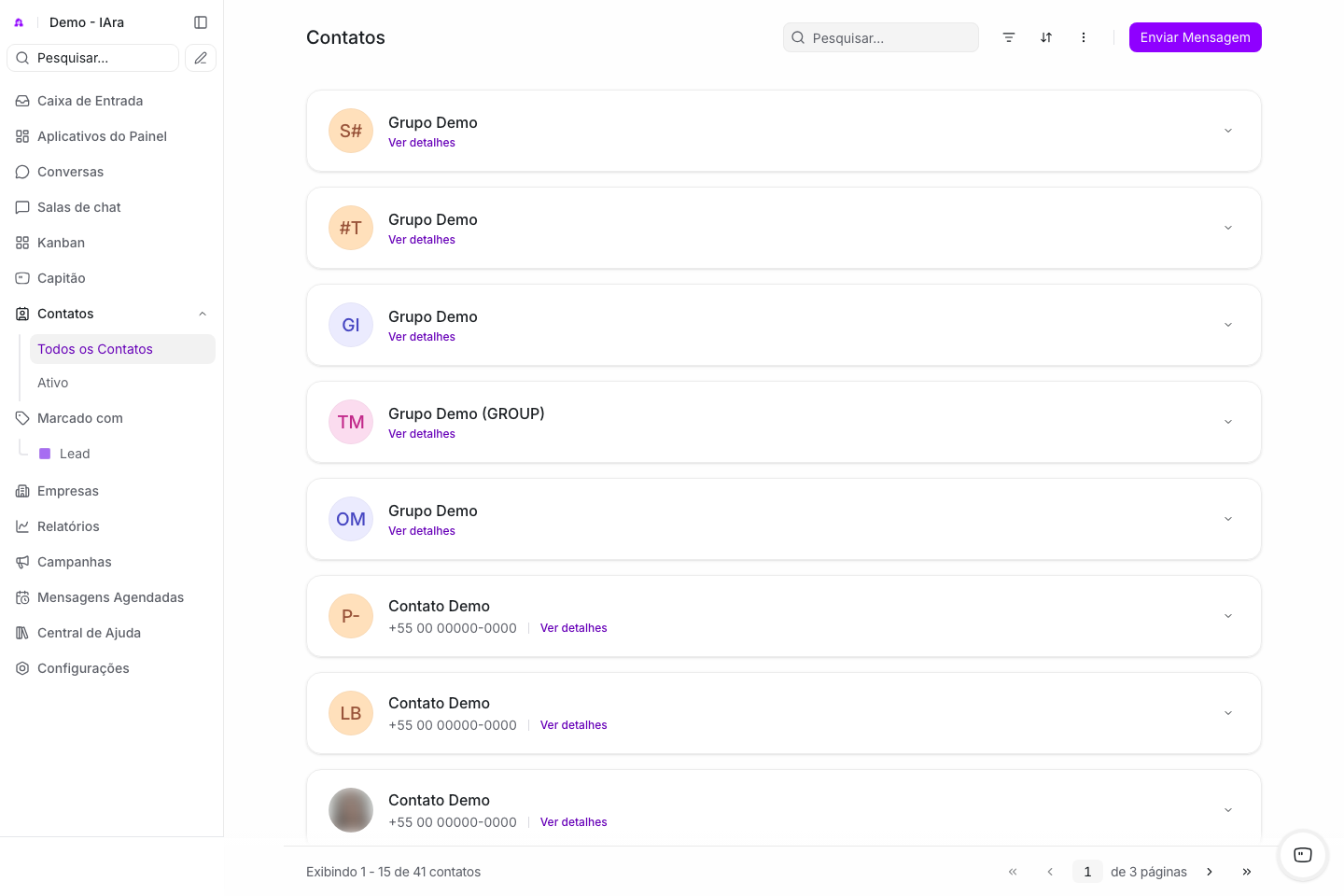1344x896 pixels.
Task: Expand the Grupo Demo (GROUP) card
Action: coord(1228,422)
